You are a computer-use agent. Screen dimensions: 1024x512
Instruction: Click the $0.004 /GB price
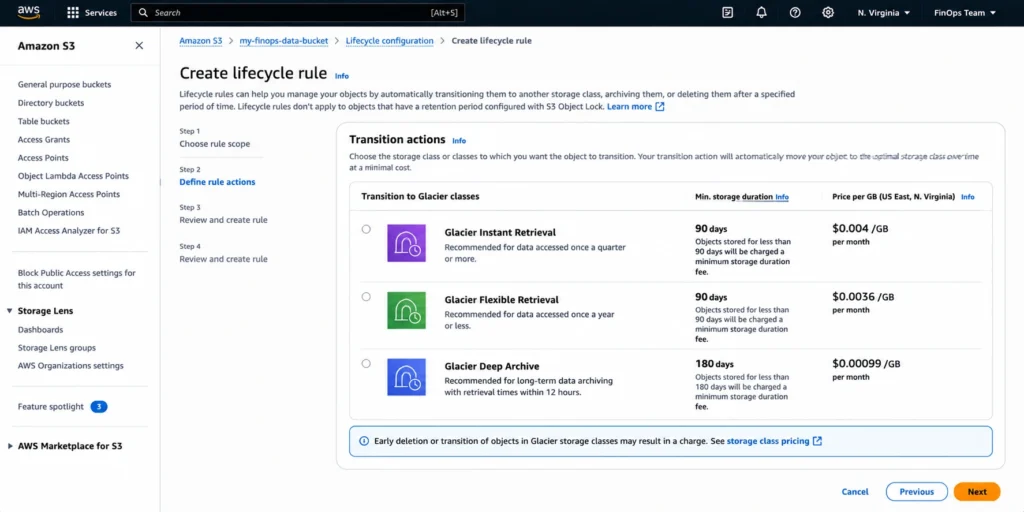(860, 229)
